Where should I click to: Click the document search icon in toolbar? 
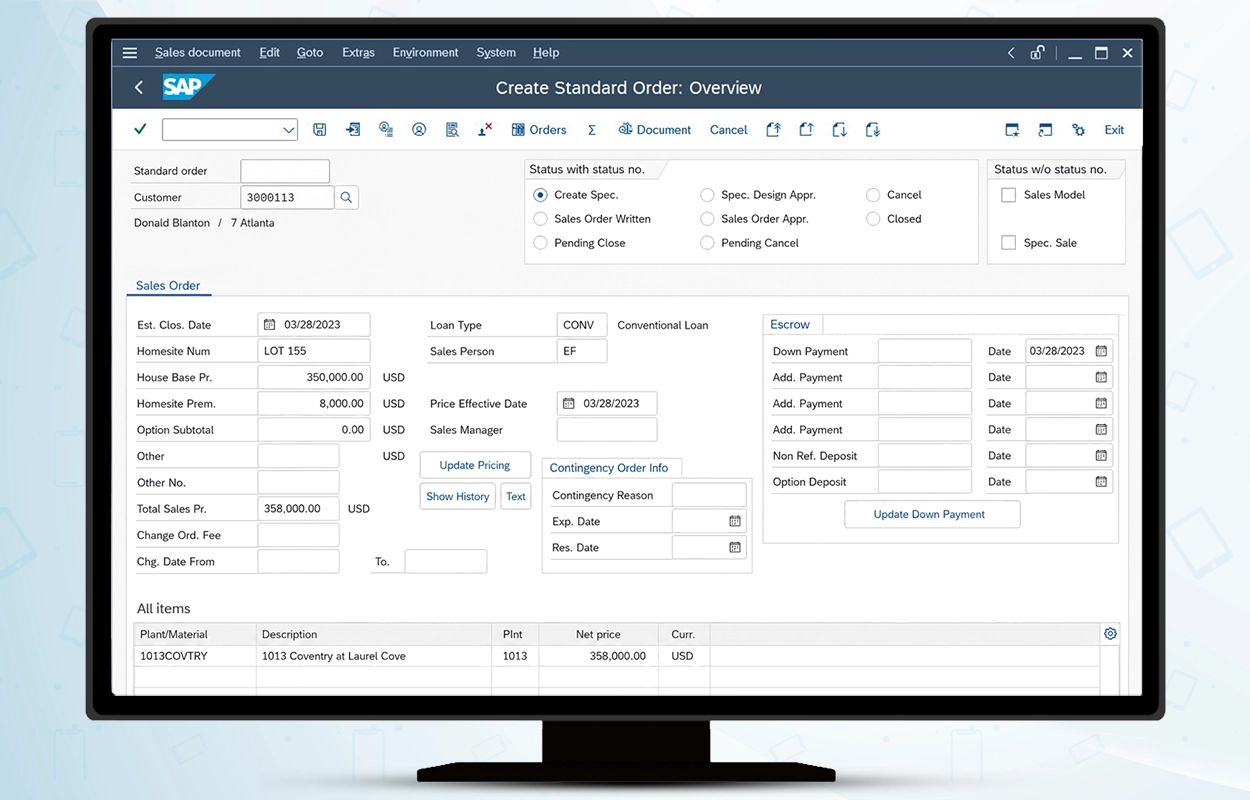click(452, 130)
